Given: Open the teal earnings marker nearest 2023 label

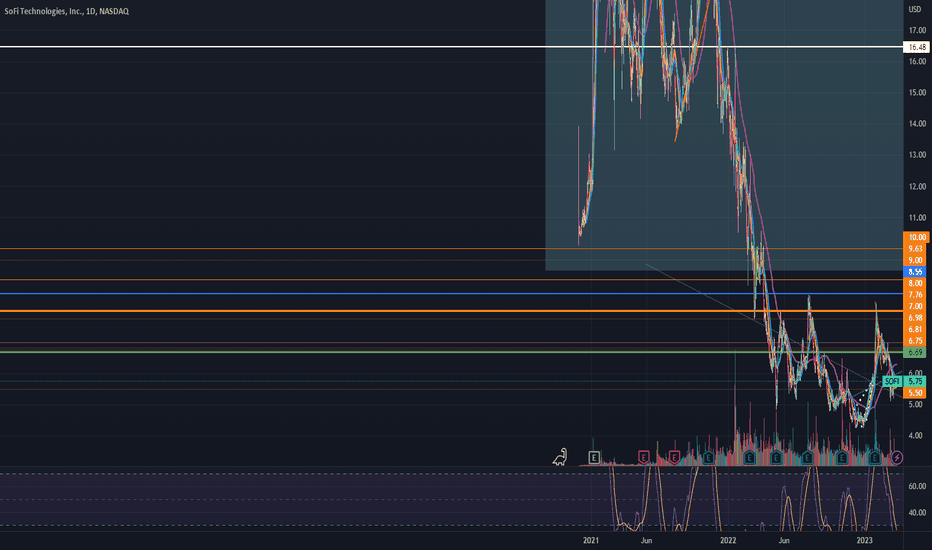Looking at the screenshot, I should [874, 457].
